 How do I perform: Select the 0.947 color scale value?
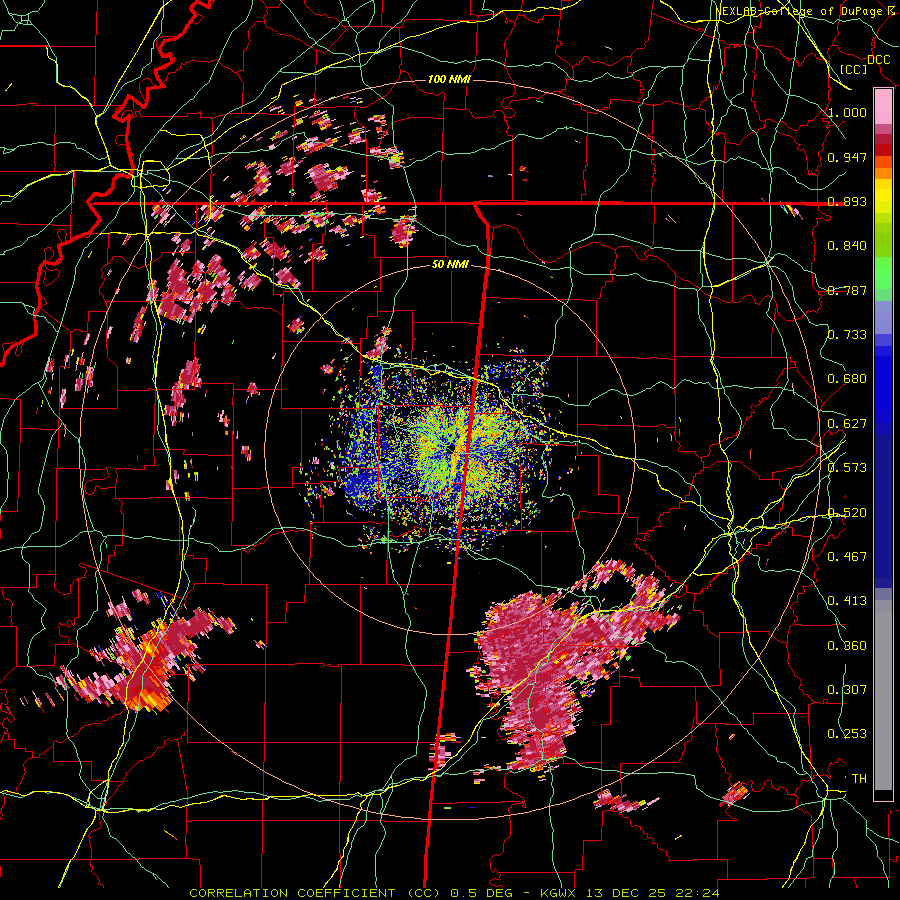(x=847, y=157)
